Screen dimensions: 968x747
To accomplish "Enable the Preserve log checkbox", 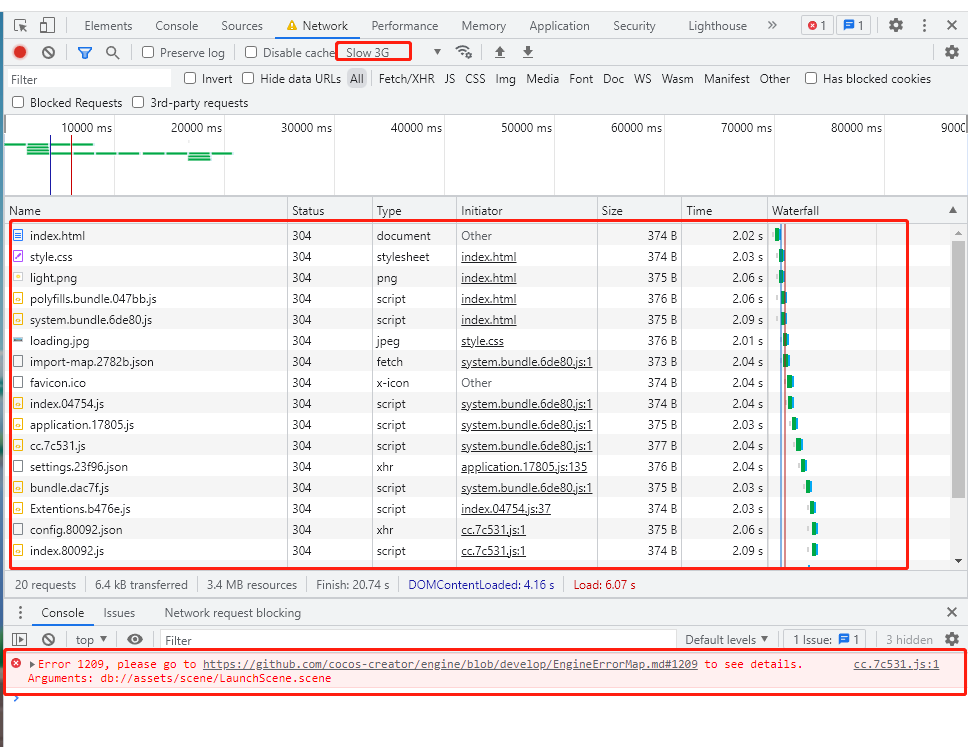I will 148,52.
